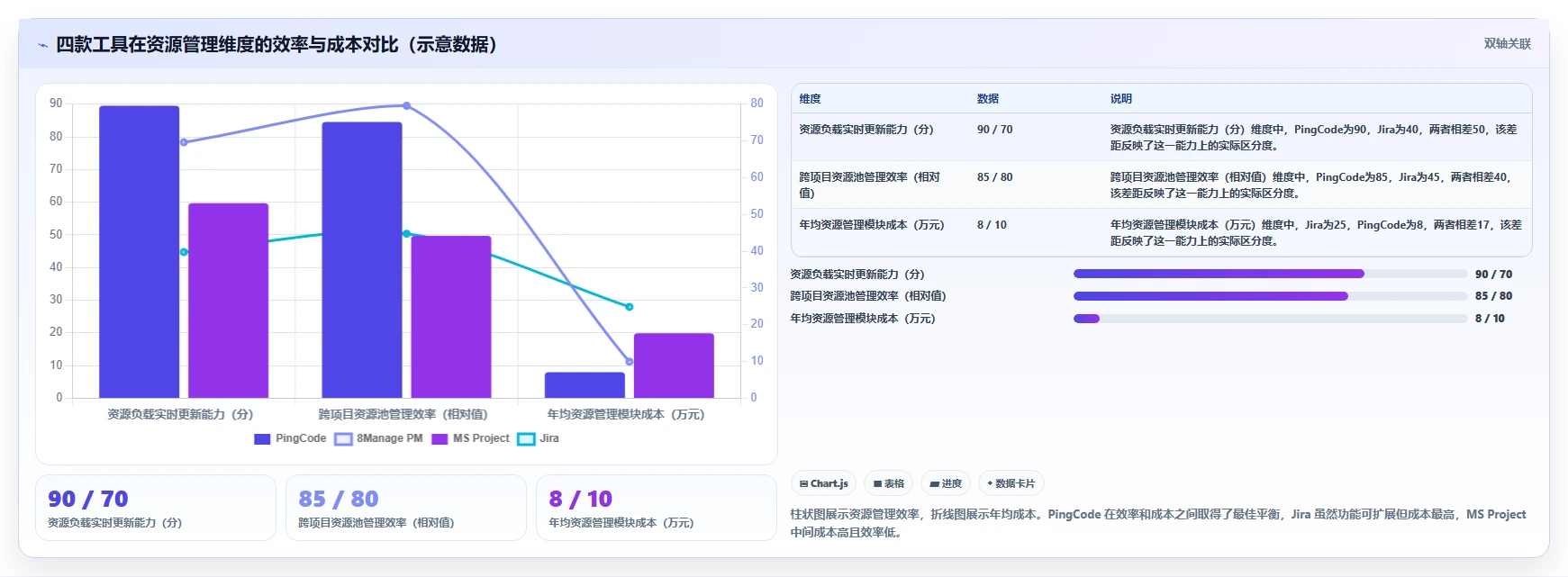Screen dimensions: 1568x577
Task: Click the chart icon beside the title
Action: point(42,45)
